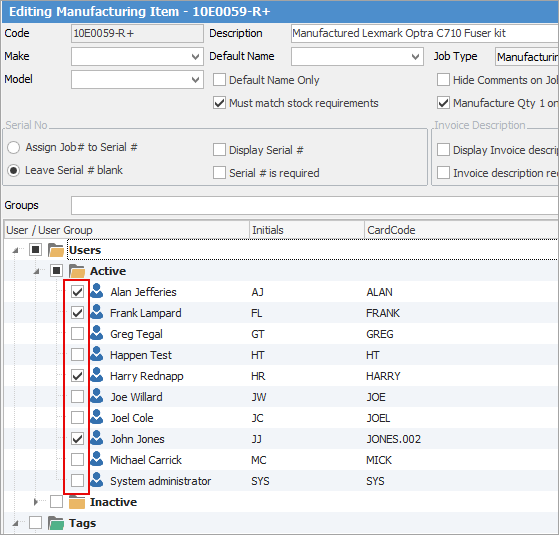
Task: Check Greg Tegal checkbox
Action: [77, 334]
